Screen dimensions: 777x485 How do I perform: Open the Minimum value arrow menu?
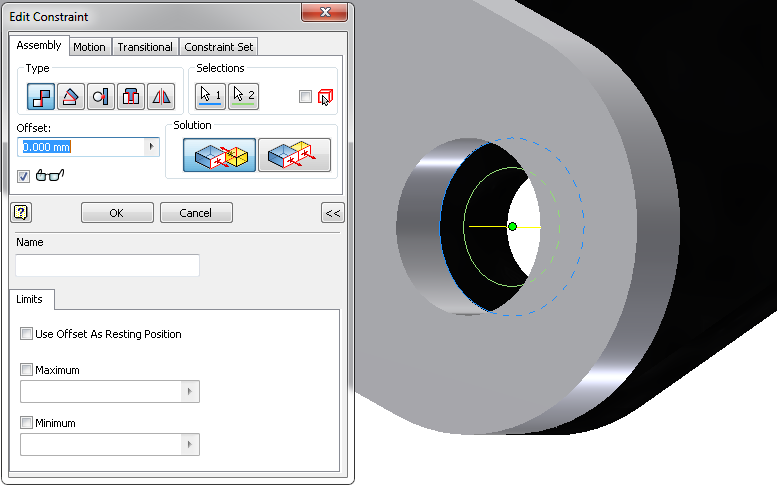pyautogui.click(x=189, y=444)
